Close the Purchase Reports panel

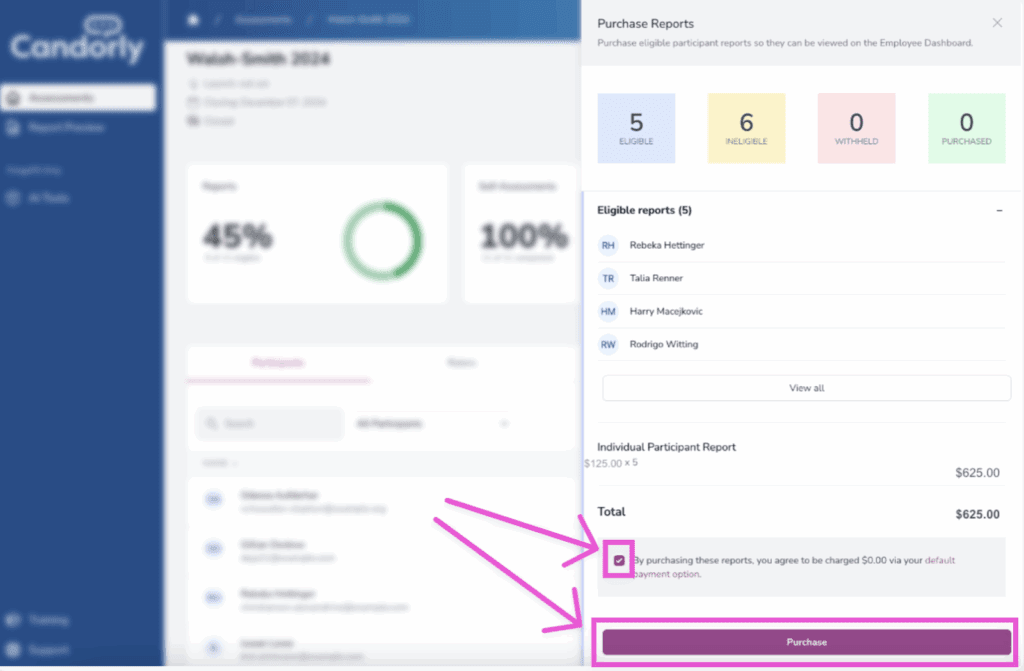tap(997, 23)
